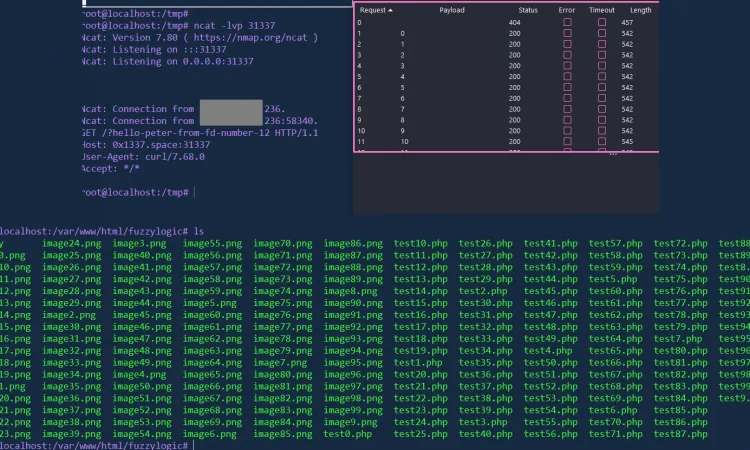
Task: Toggle Timeout checkbox for request 6, payload 5
Action: pyautogui.click(x=602, y=88)
